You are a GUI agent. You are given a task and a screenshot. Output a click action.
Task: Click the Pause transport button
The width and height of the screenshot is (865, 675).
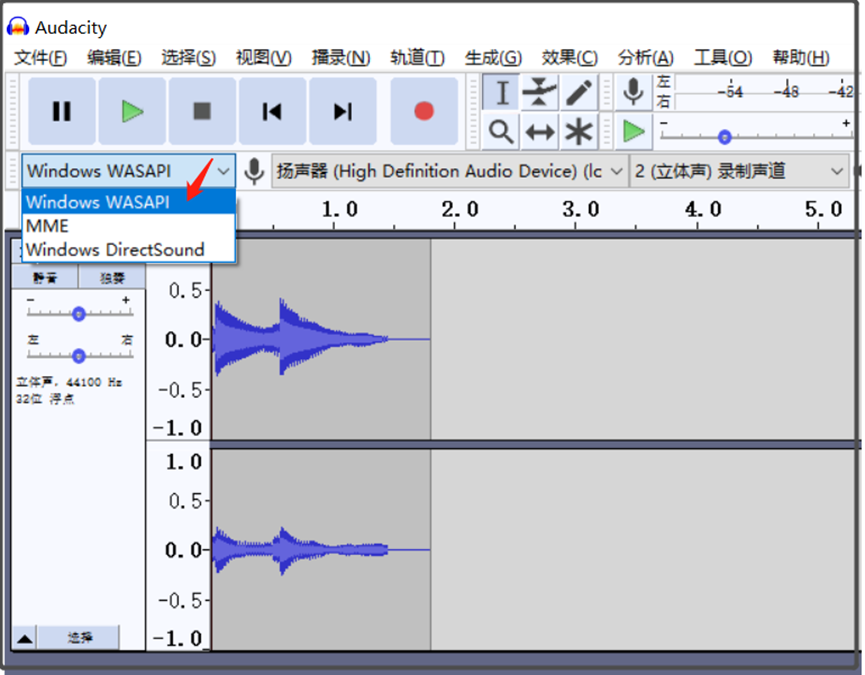[62, 111]
